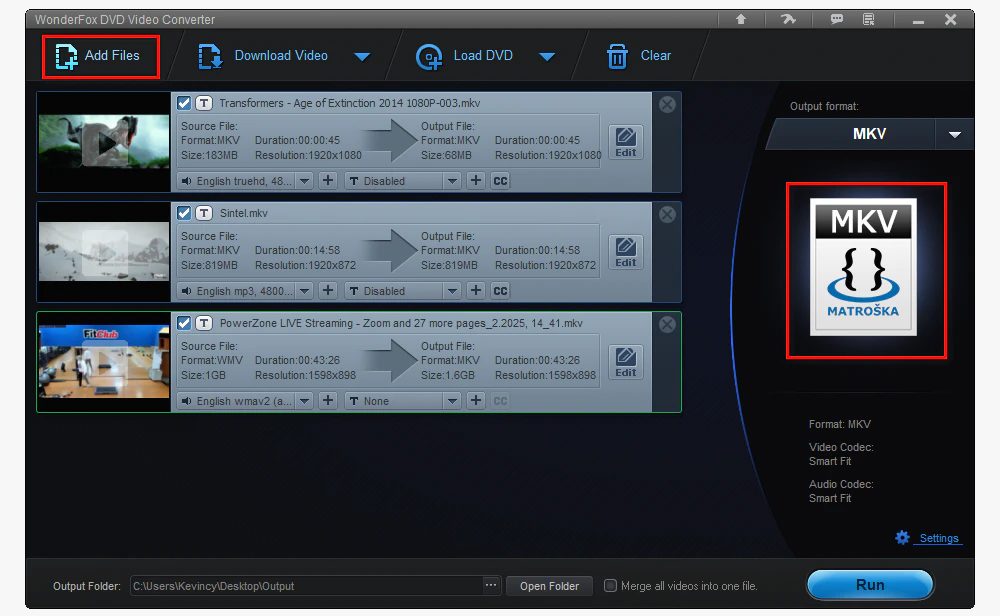The width and height of the screenshot is (1000, 616).
Task: Add subtitle file to Transformers video
Action: coord(476,181)
